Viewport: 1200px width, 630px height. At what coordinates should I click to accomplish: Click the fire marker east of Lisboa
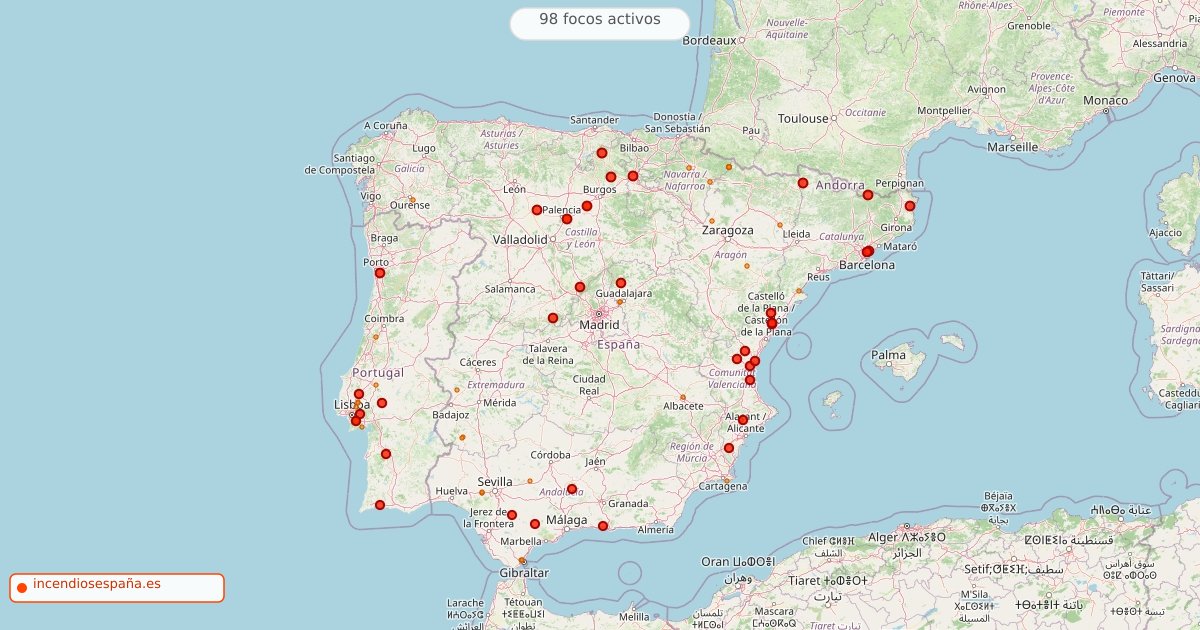pyautogui.click(x=382, y=403)
